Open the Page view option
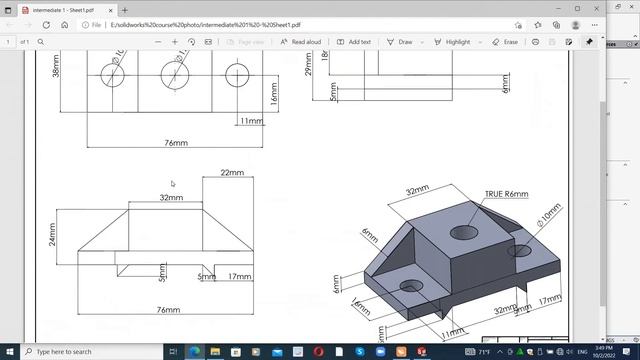This screenshot has height=360, width=640. pyautogui.click(x=245, y=42)
